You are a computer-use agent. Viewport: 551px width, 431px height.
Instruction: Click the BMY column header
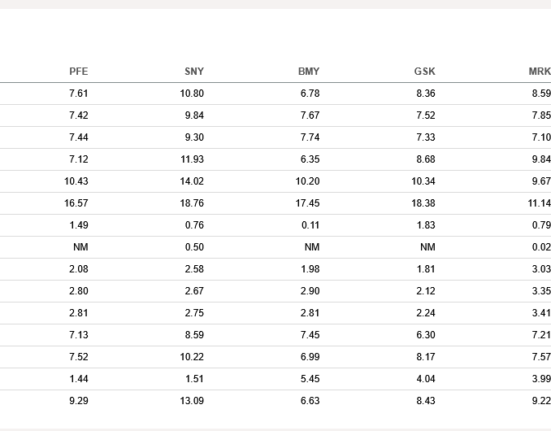coord(309,71)
